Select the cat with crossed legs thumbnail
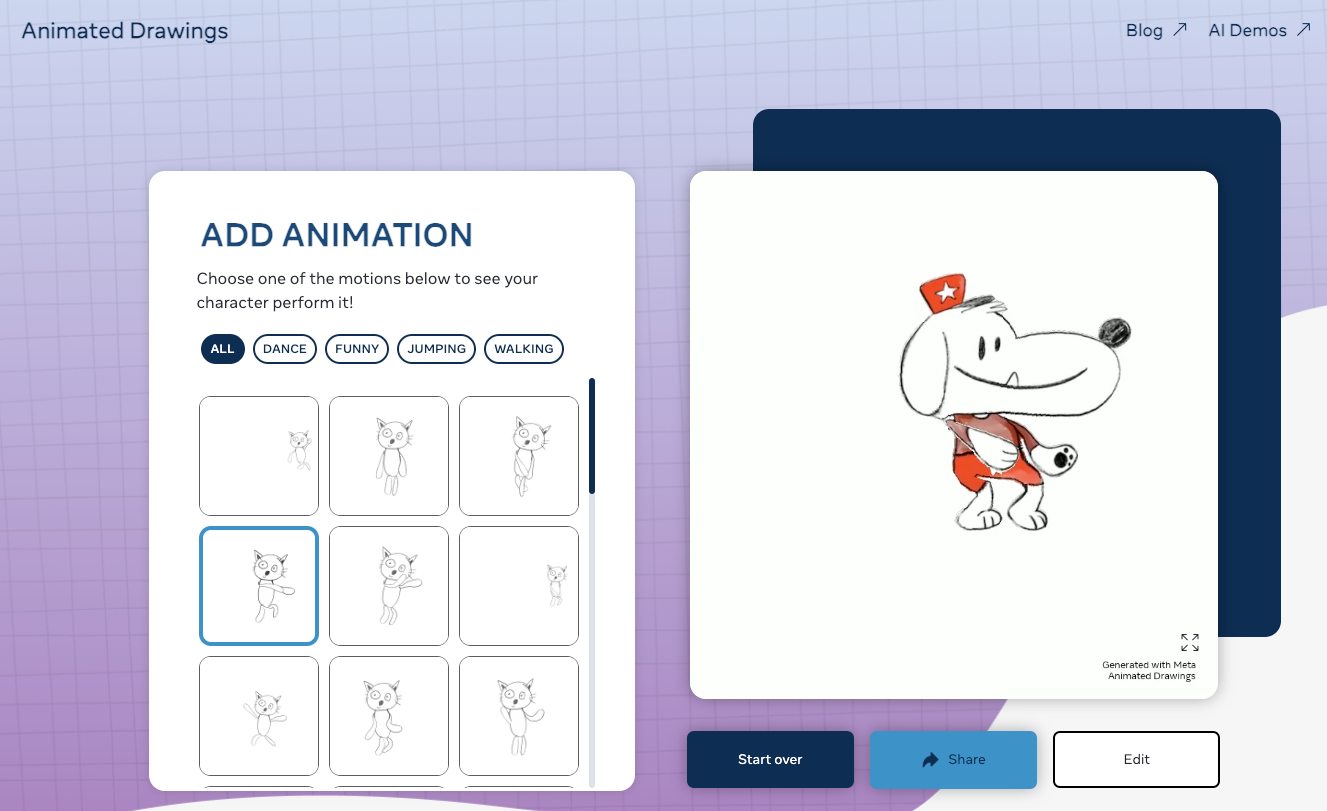Screen dimensions: 1327x811 point(519,456)
